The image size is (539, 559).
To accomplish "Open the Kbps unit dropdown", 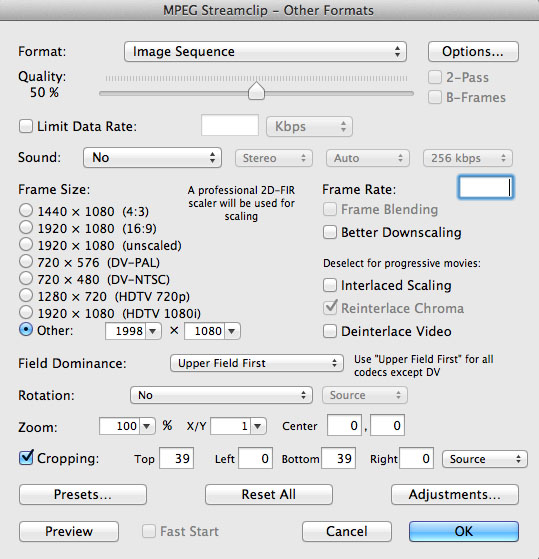I will [x=309, y=127].
